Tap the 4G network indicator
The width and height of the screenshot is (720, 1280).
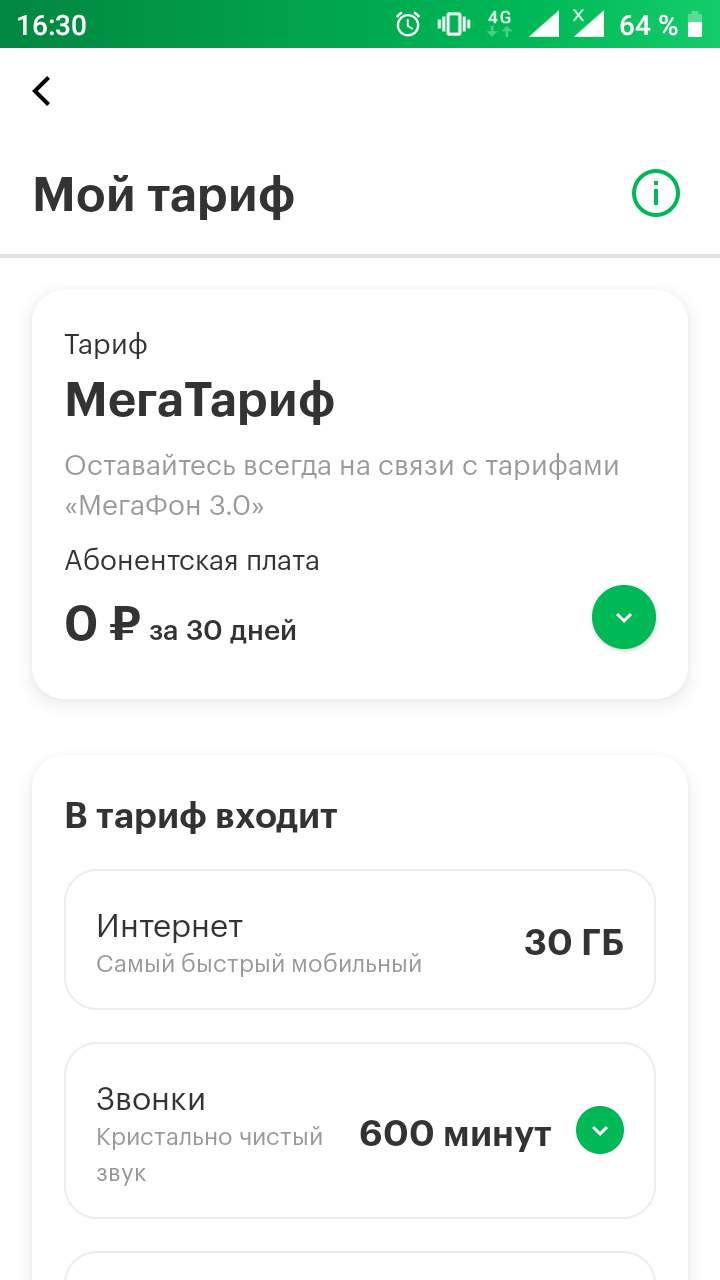tap(500, 24)
